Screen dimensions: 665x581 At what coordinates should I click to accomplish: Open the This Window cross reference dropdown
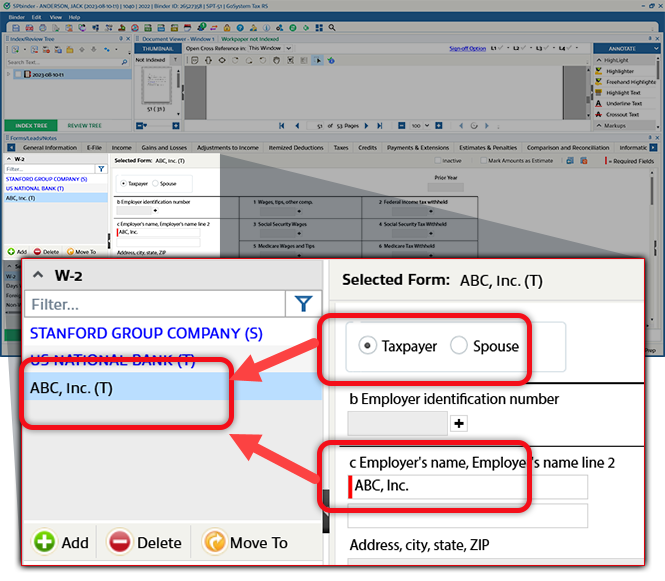tap(288, 48)
